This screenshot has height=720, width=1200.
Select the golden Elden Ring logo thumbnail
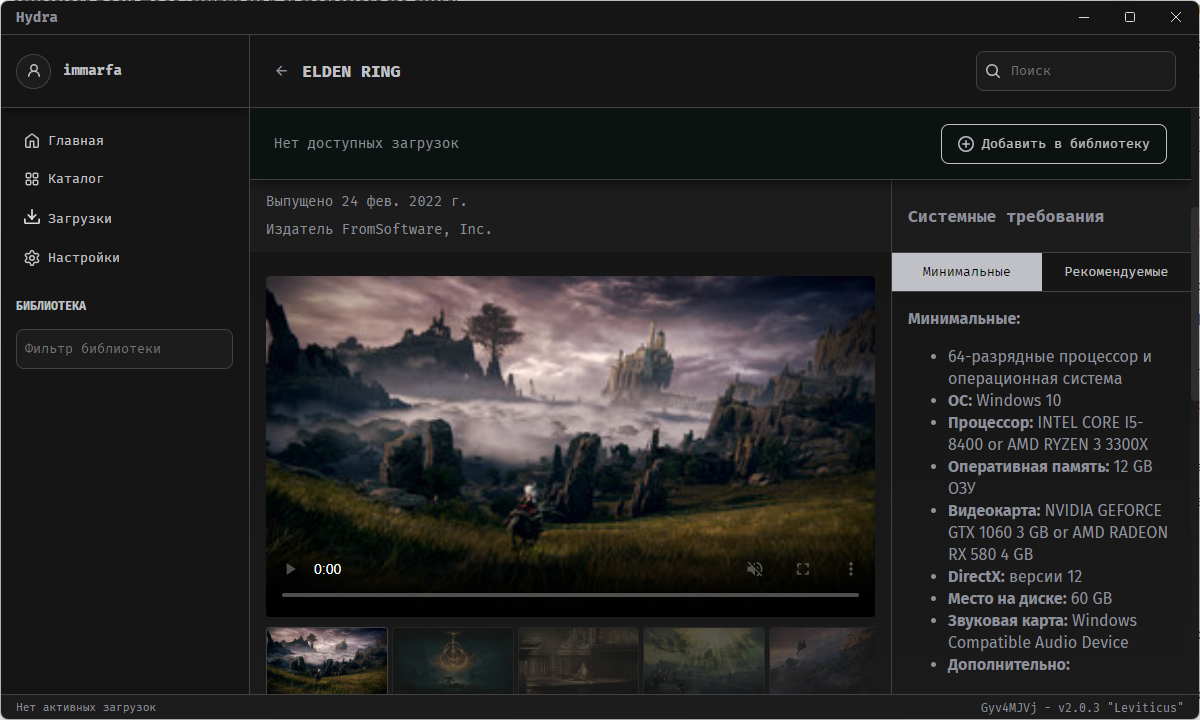coord(453,661)
